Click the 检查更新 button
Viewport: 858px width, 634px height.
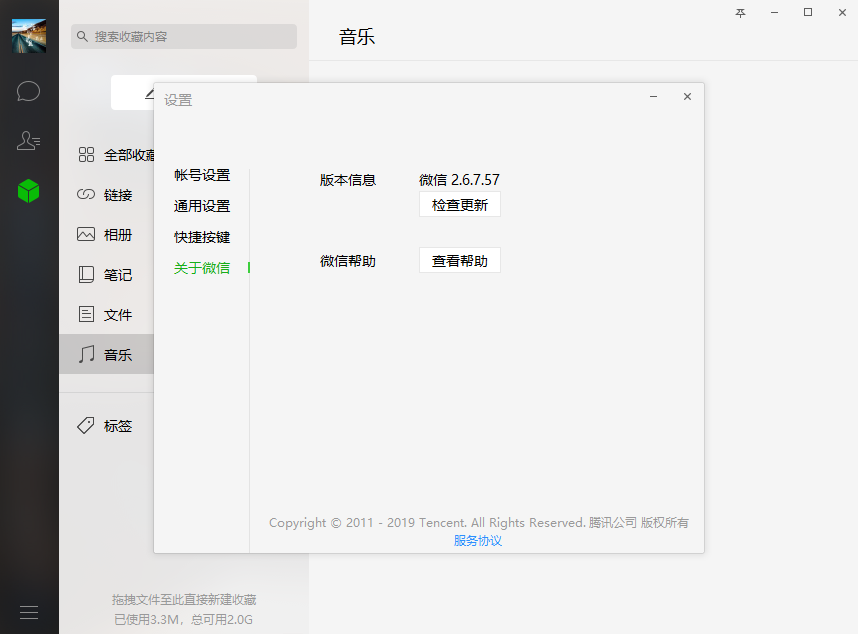[460, 205]
